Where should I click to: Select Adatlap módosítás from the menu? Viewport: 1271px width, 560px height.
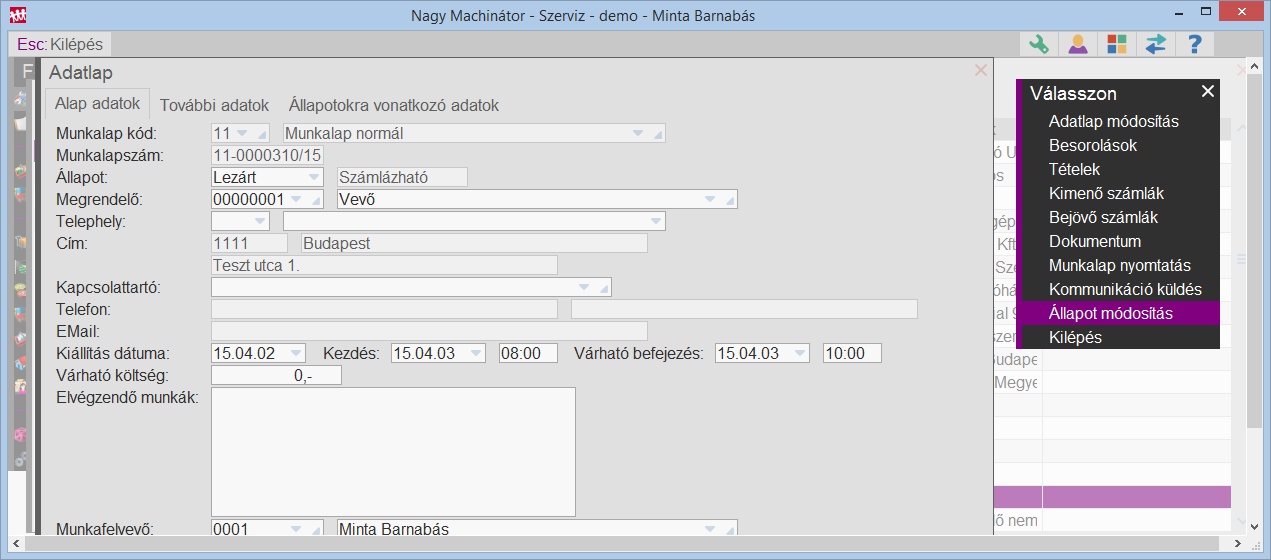(1113, 121)
